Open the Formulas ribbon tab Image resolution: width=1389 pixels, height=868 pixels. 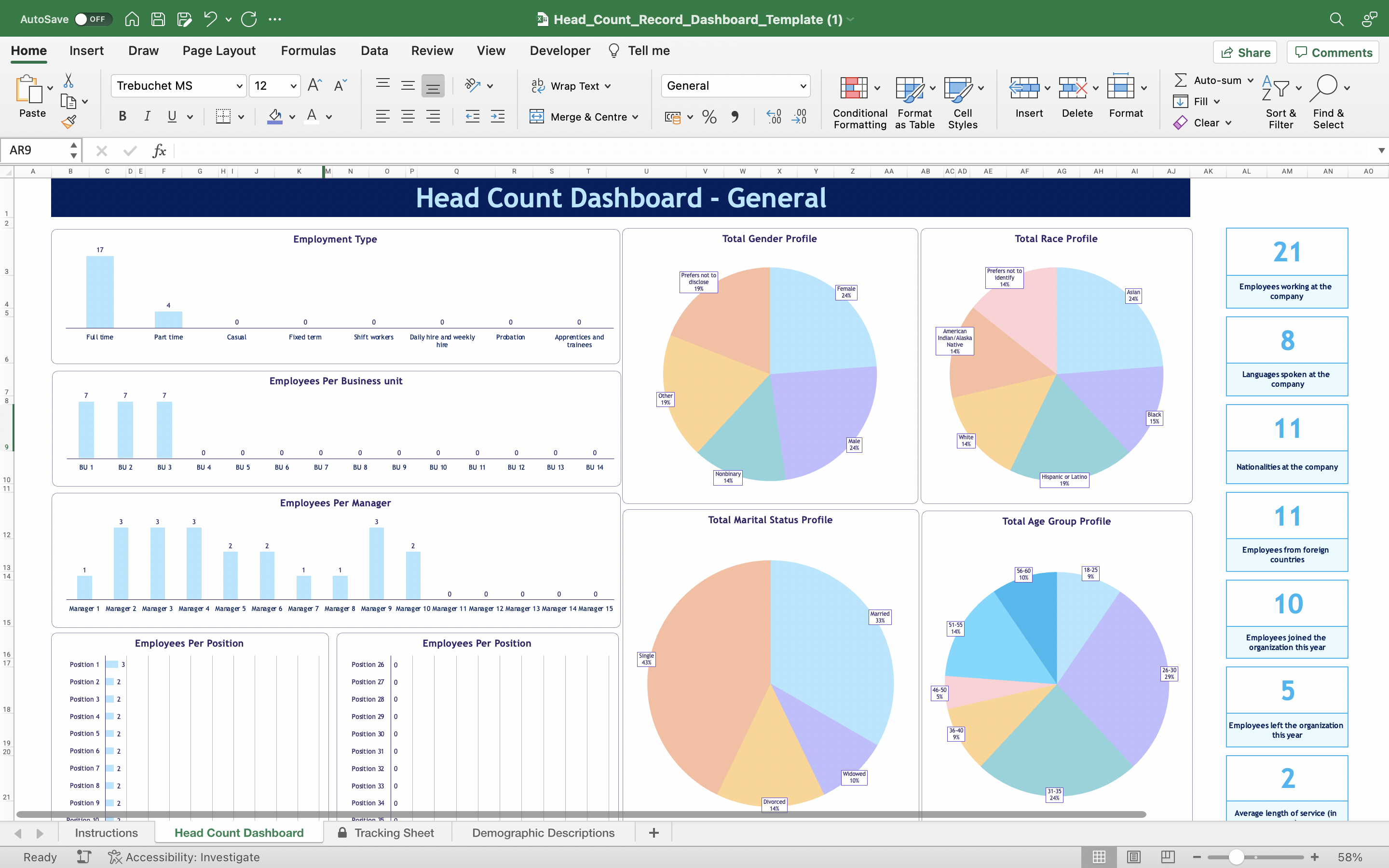pyautogui.click(x=308, y=51)
